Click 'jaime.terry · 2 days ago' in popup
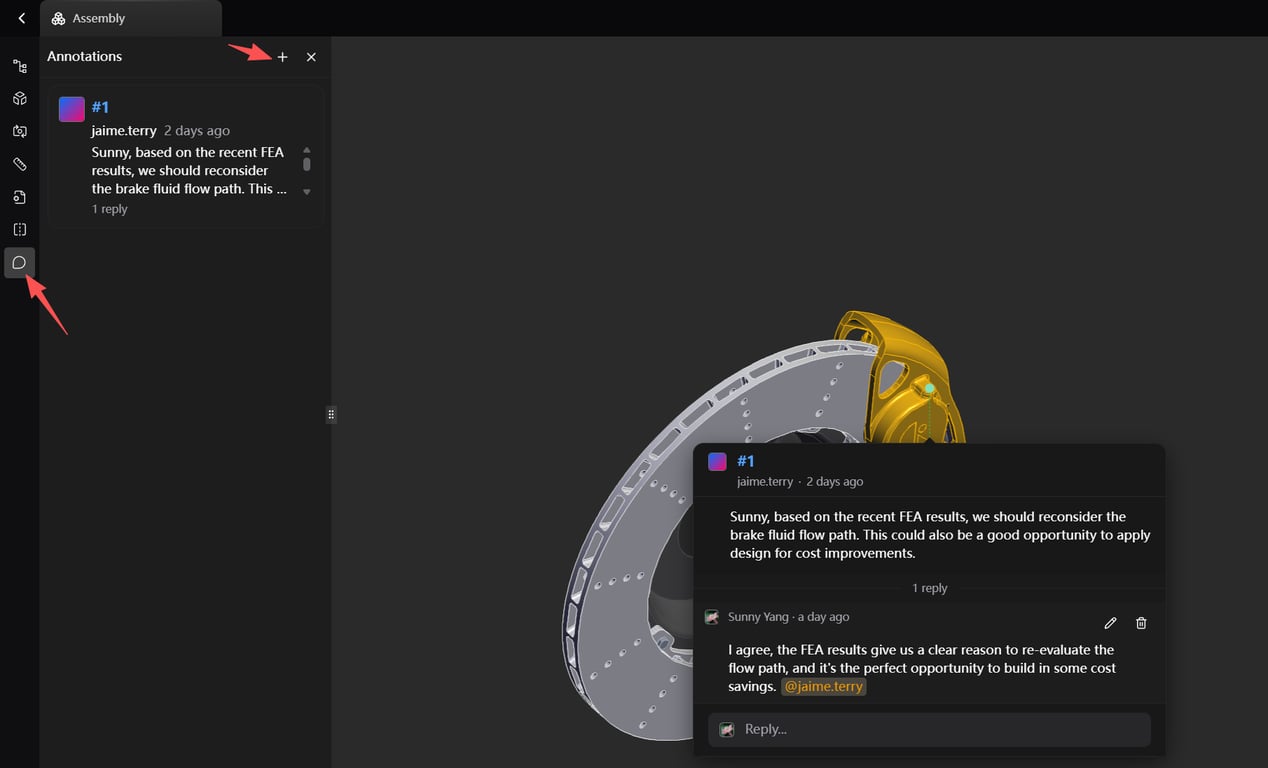 pyautogui.click(x=800, y=481)
